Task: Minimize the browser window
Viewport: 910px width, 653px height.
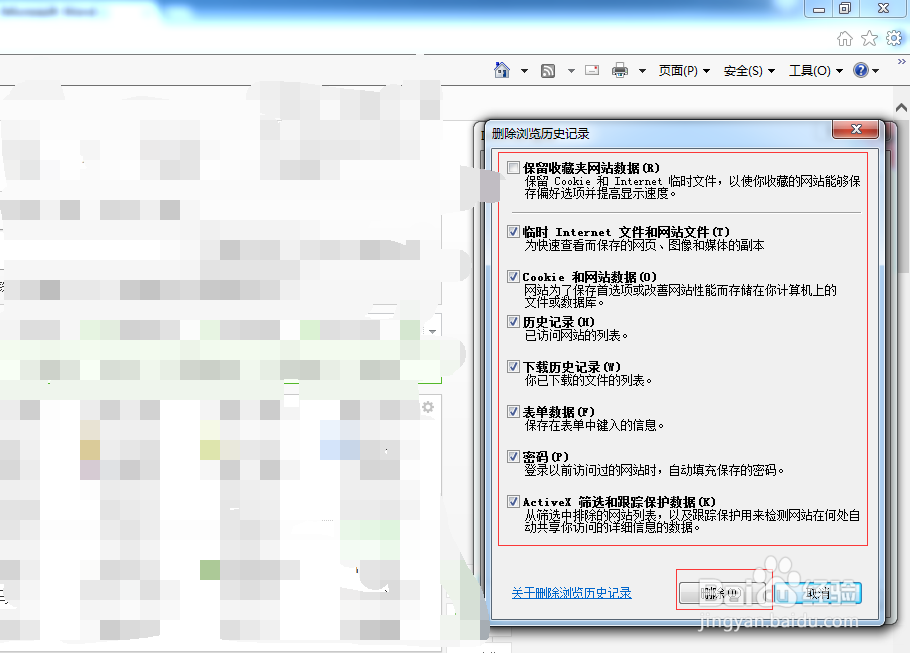Action: (x=819, y=8)
